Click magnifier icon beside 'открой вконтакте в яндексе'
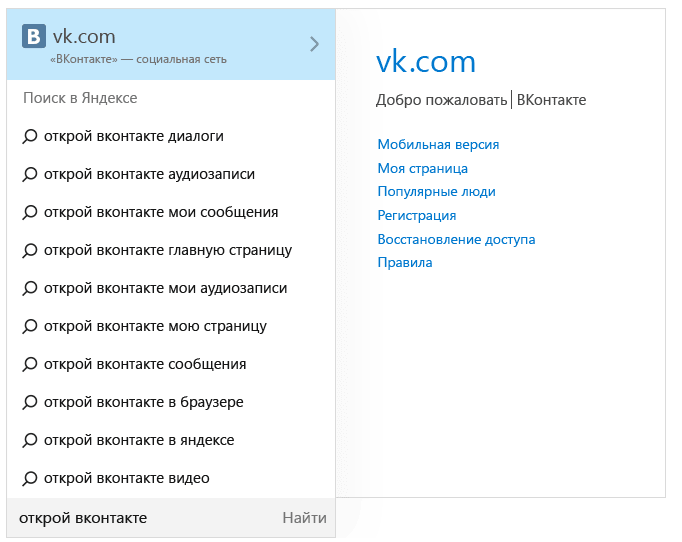Viewport: 682px width, 542px height. 30,441
